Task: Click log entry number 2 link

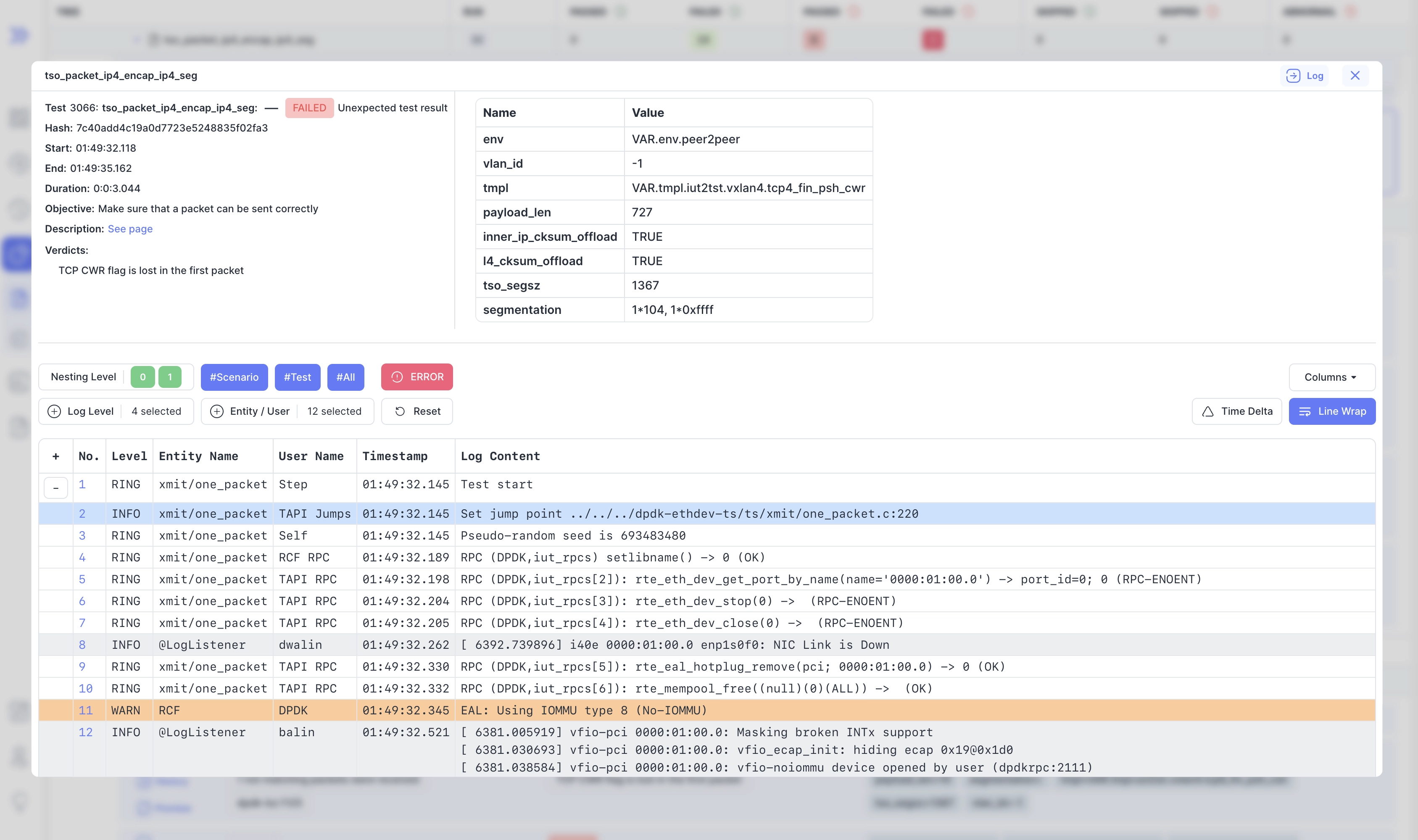Action: (83, 513)
